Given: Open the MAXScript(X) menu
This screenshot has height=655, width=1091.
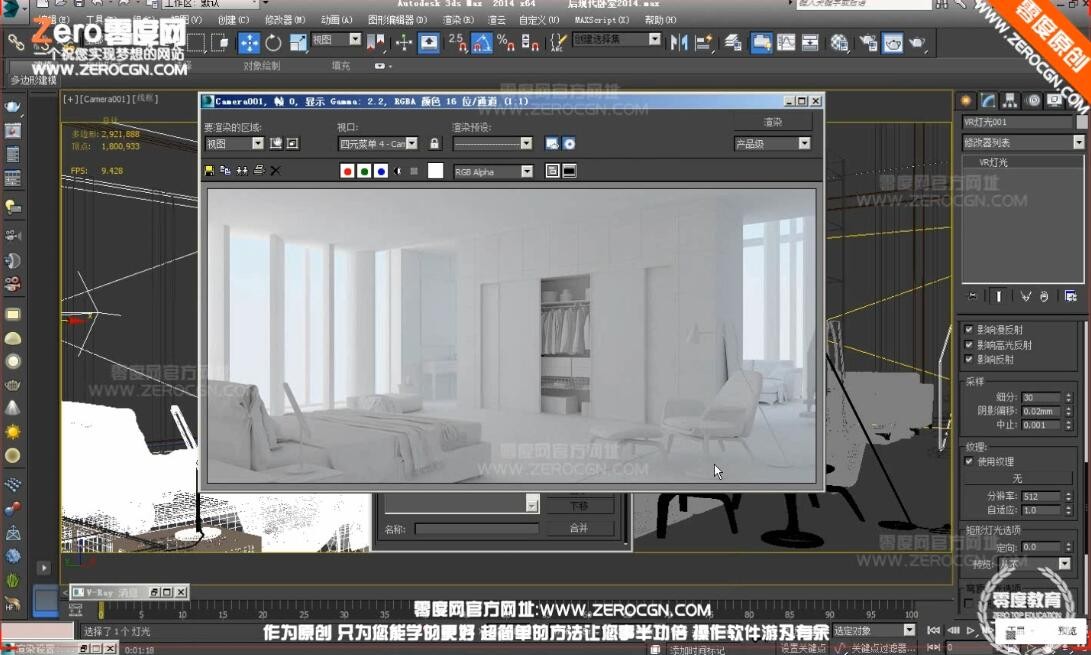Looking at the screenshot, I should point(602,20).
